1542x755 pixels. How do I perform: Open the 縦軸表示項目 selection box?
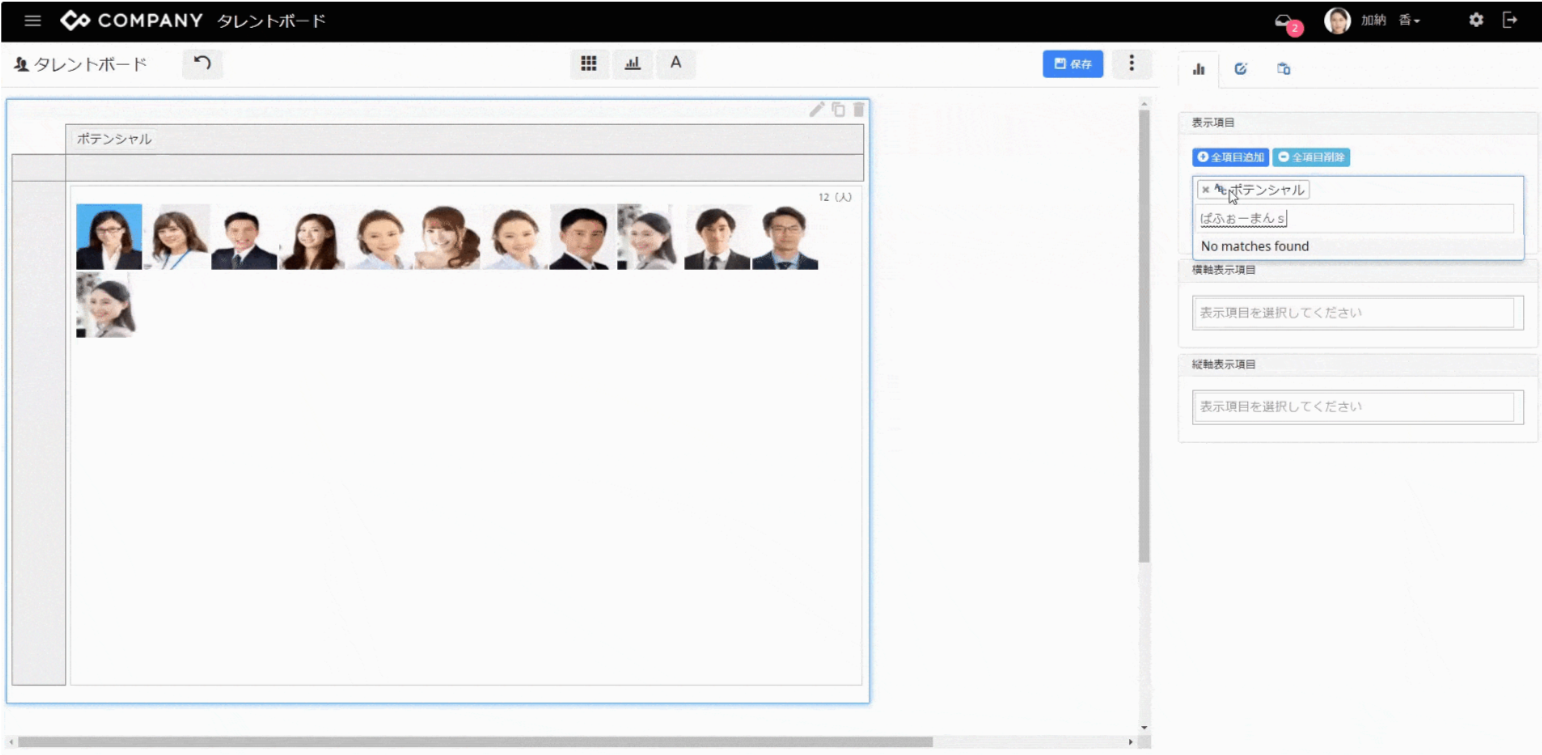coord(1356,407)
